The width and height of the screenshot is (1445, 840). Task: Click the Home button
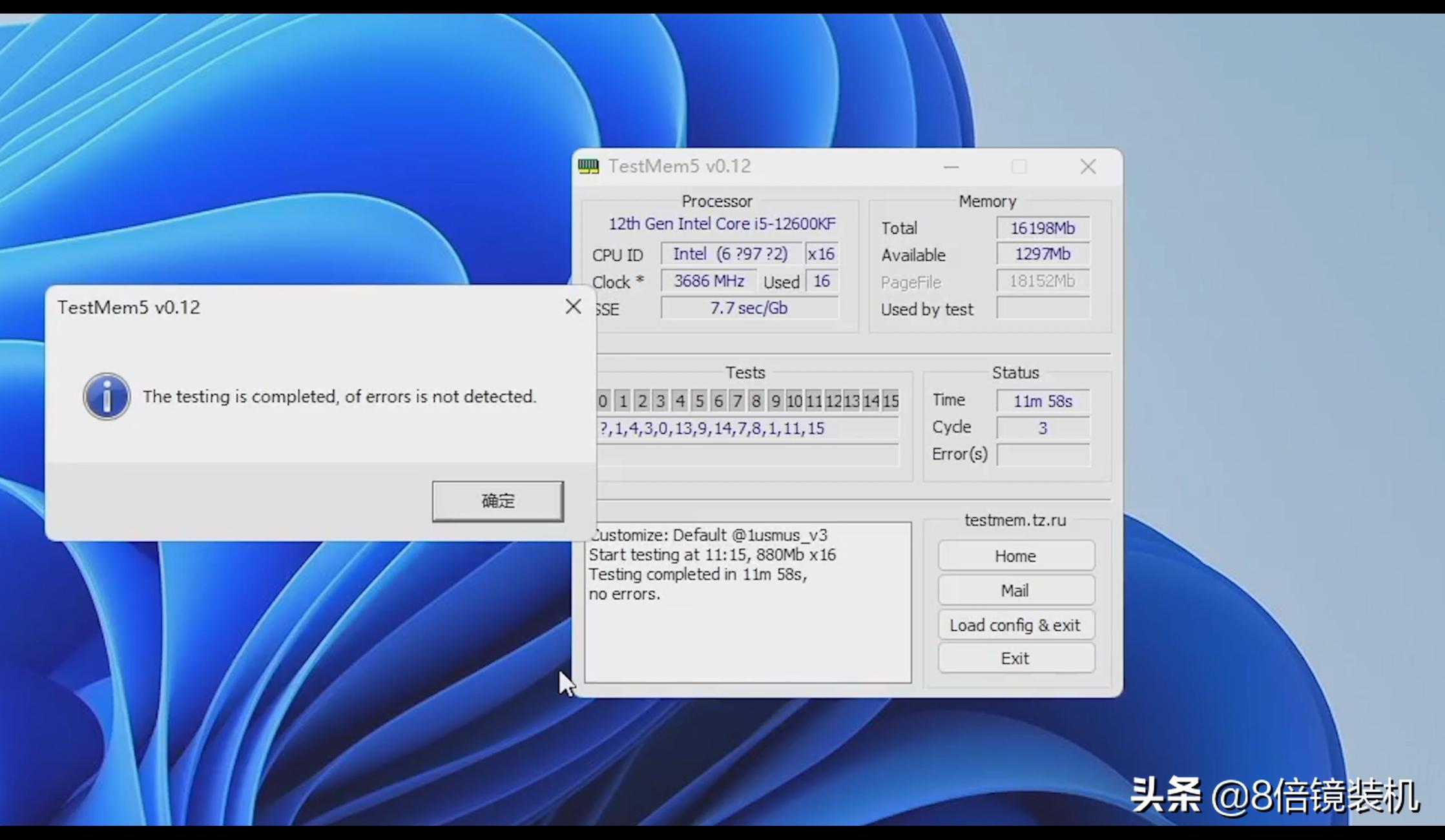1015,556
